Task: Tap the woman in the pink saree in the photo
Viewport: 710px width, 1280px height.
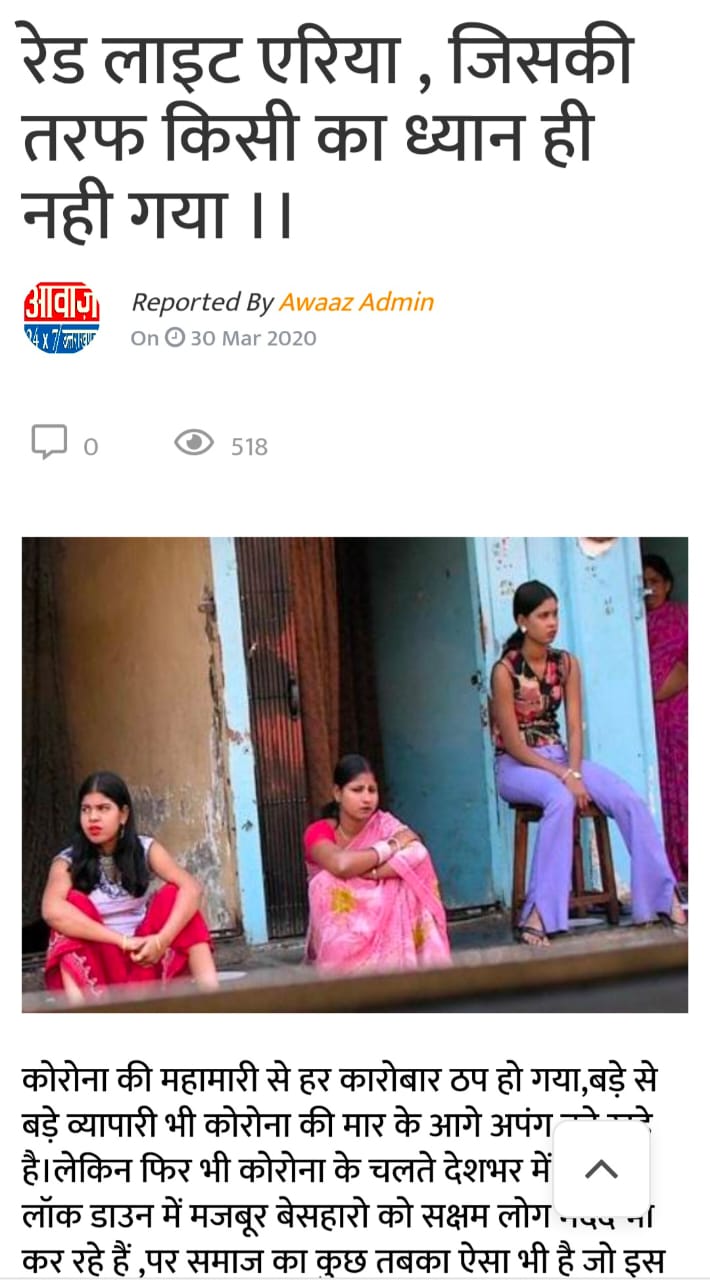Action: point(375,865)
